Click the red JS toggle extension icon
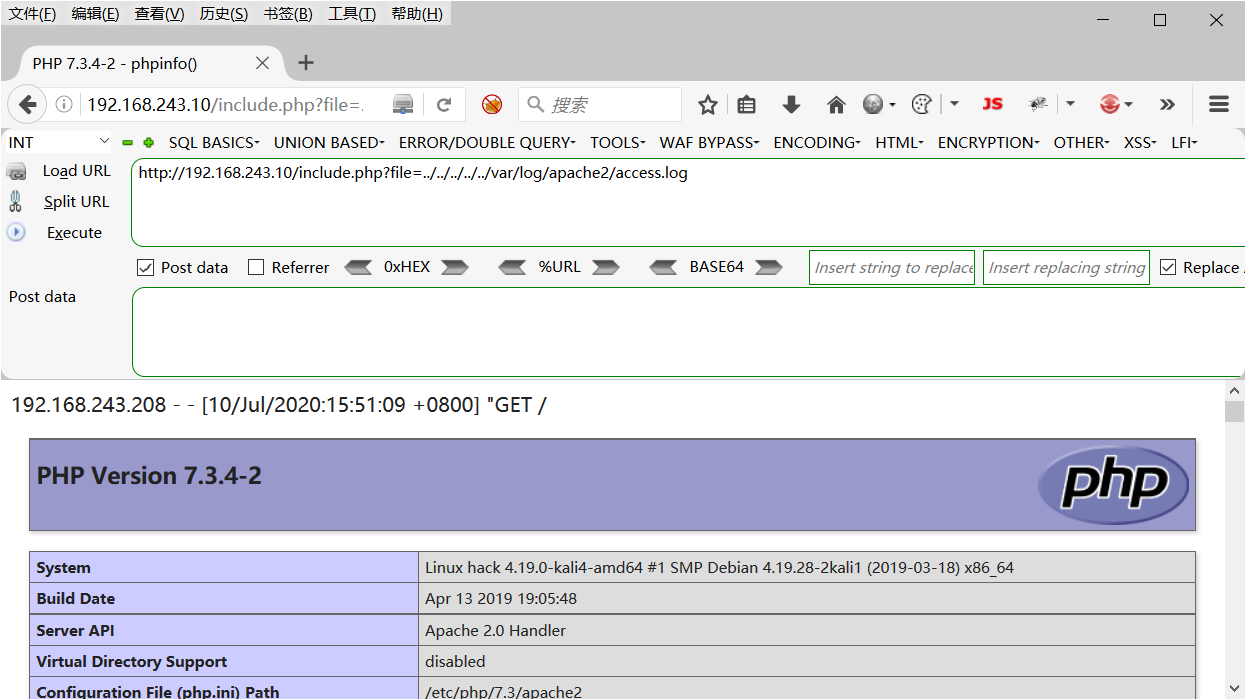Viewport: 1246px width, 700px height. [992, 104]
